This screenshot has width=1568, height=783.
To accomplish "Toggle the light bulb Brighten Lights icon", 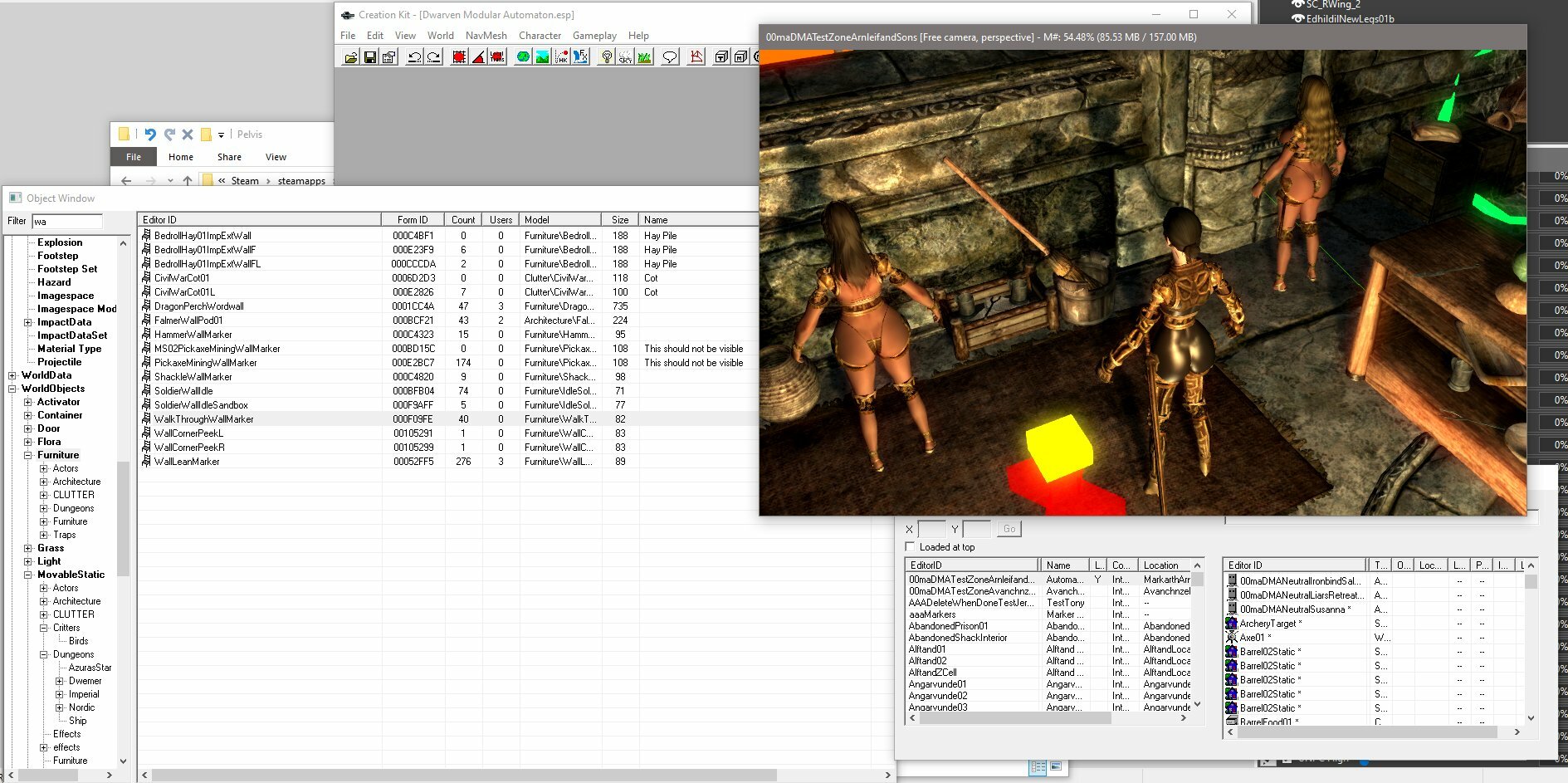I will point(607,56).
